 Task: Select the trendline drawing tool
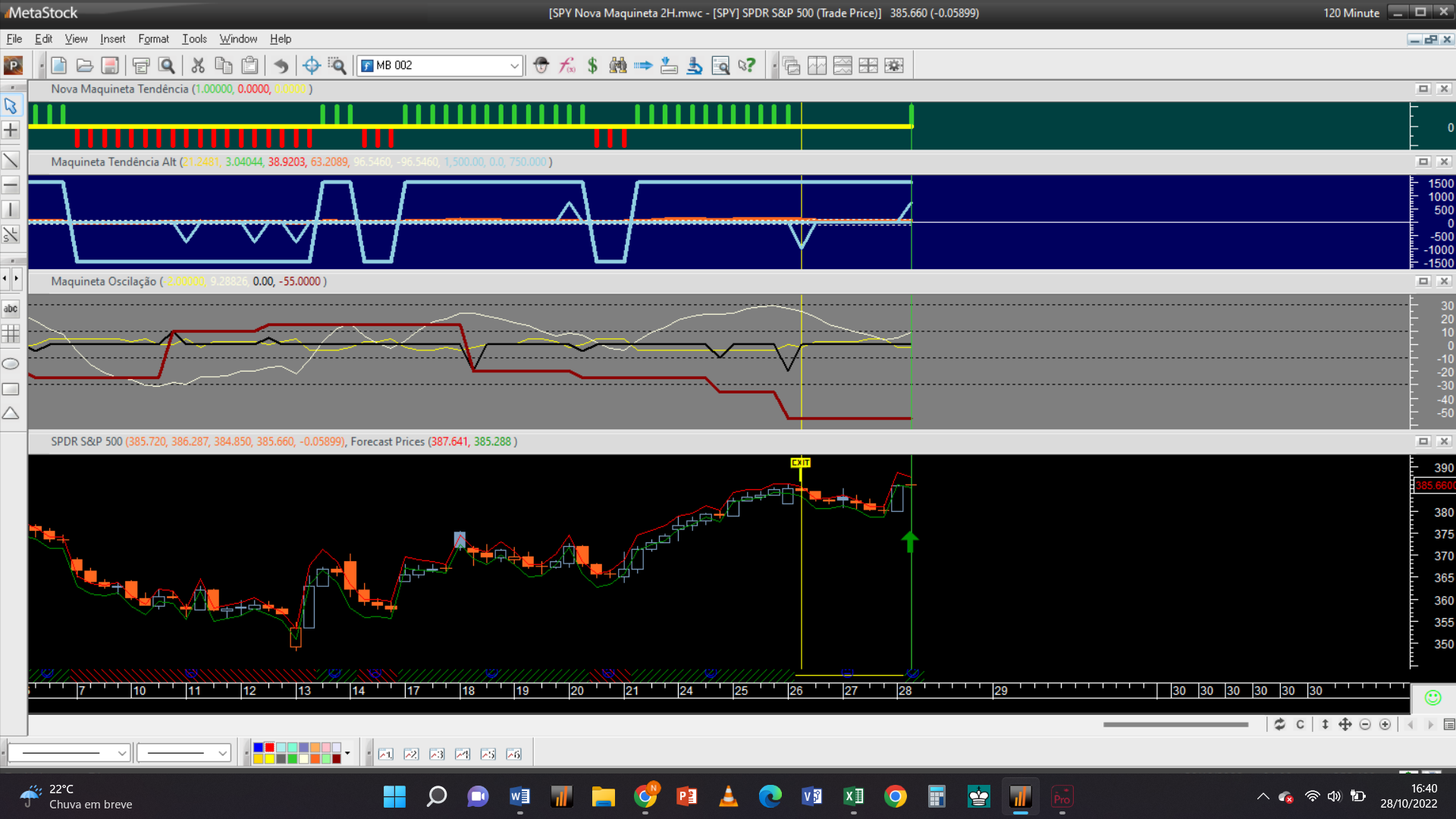11,160
